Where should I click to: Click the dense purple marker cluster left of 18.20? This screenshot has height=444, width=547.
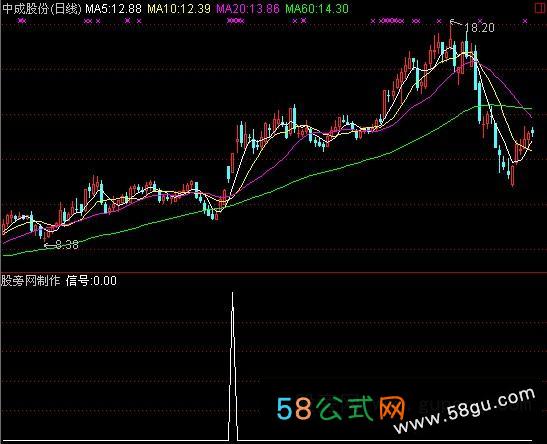pyautogui.click(x=391, y=21)
